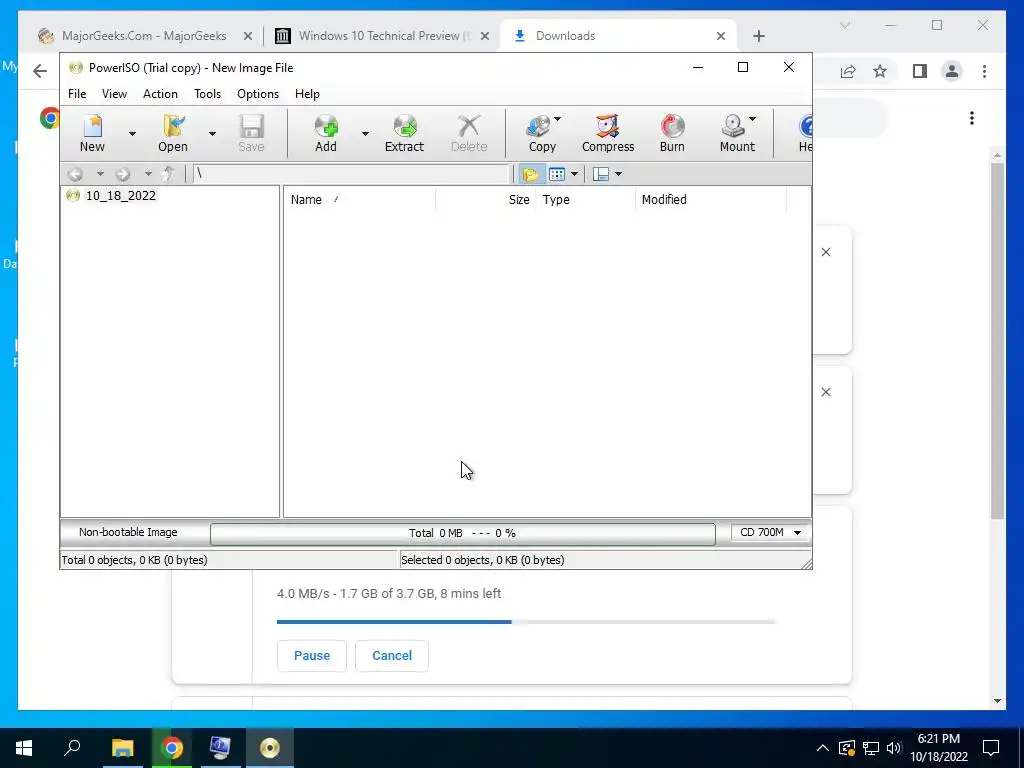Open the Help menu
Screen dimensions: 1024x768
(x=307, y=94)
